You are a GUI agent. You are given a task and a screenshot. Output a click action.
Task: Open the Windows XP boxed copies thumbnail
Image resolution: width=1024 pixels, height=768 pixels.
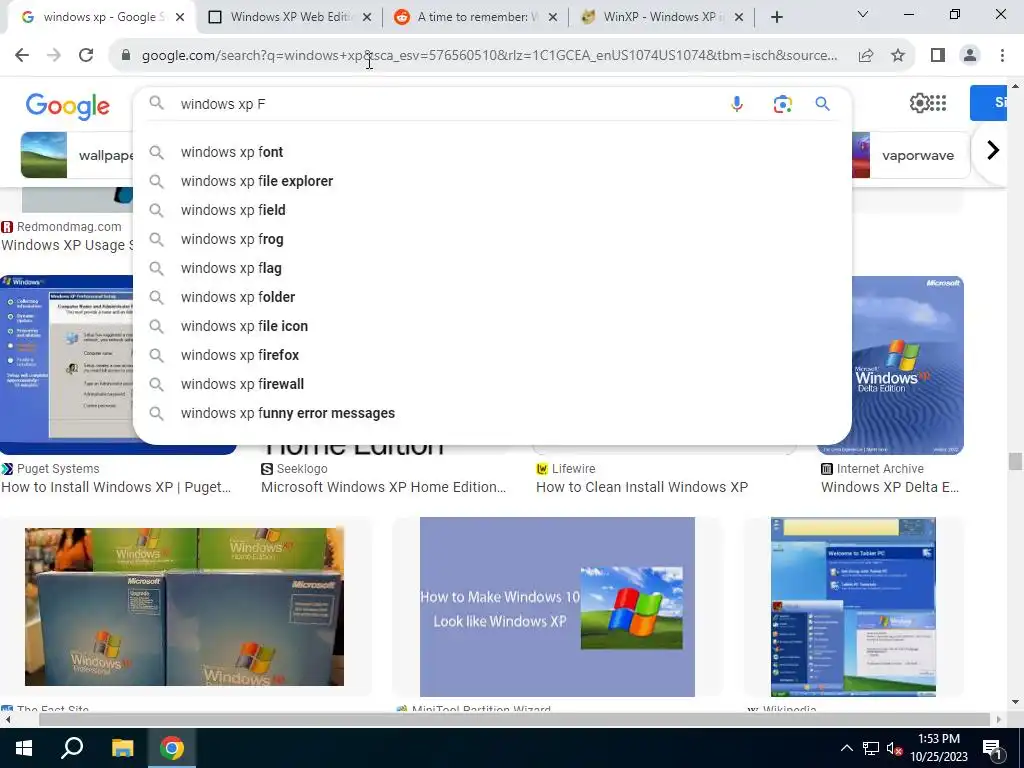(x=184, y=607)
